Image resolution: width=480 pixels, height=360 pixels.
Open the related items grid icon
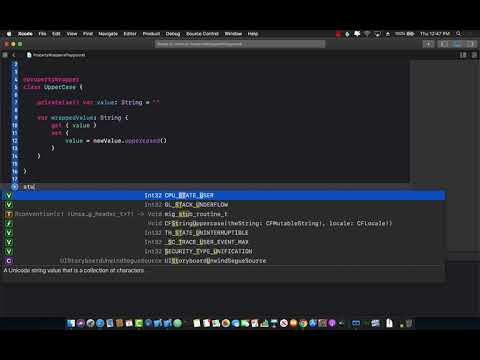5,55
